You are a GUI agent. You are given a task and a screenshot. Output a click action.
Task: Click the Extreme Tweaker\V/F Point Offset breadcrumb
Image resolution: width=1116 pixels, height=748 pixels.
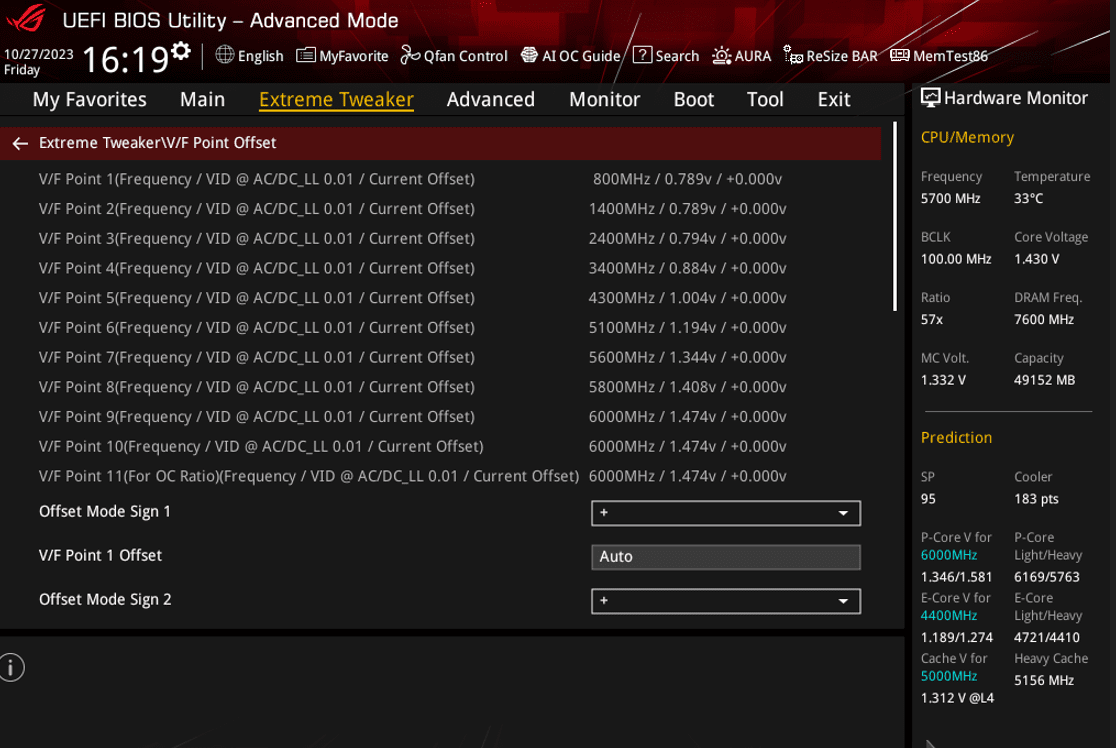tap(157, 142)
